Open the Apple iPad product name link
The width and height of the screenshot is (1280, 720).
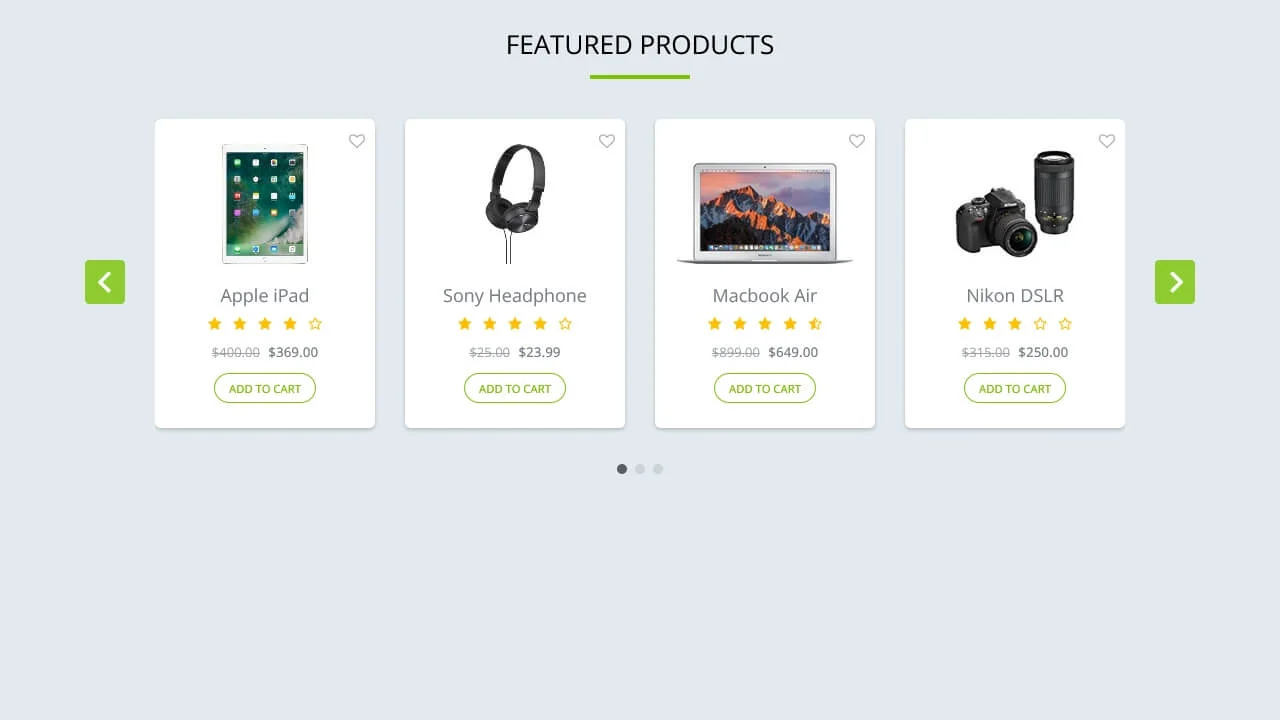(x=264, y=295)
